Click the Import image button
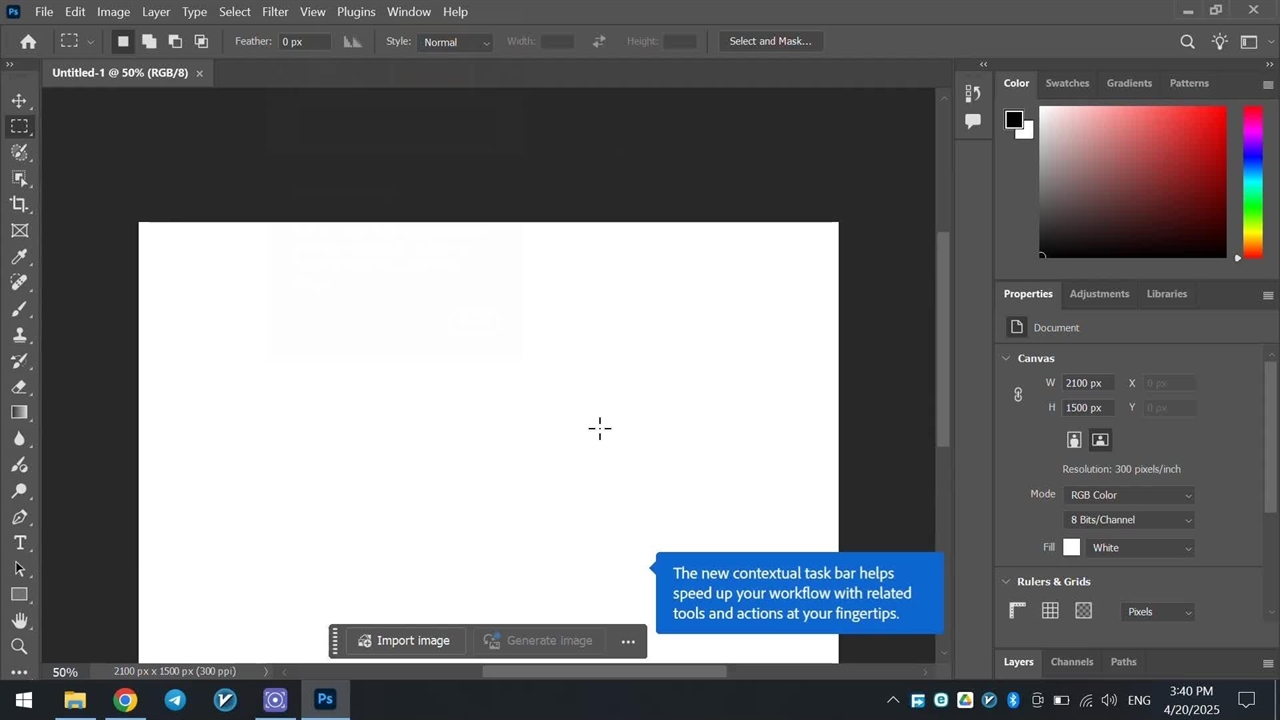This screenshot has width=1280, height=720. 404,641
